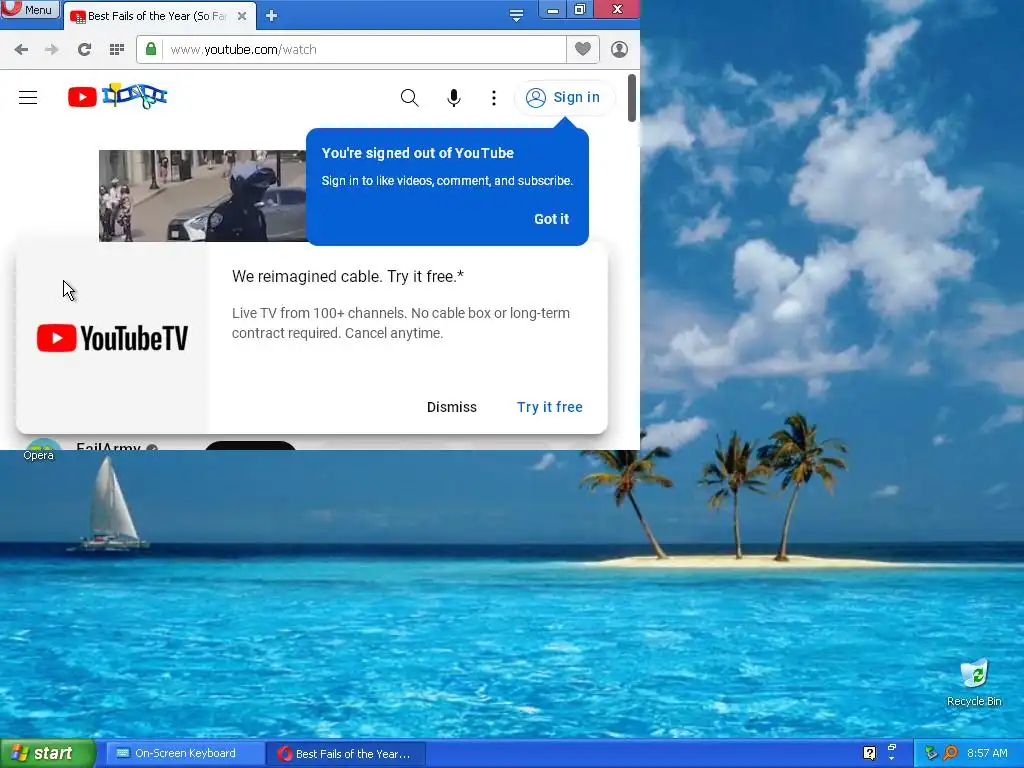Select Opera Best Fails taskbar item
The image size is (1024, 768).
(346, 754)
